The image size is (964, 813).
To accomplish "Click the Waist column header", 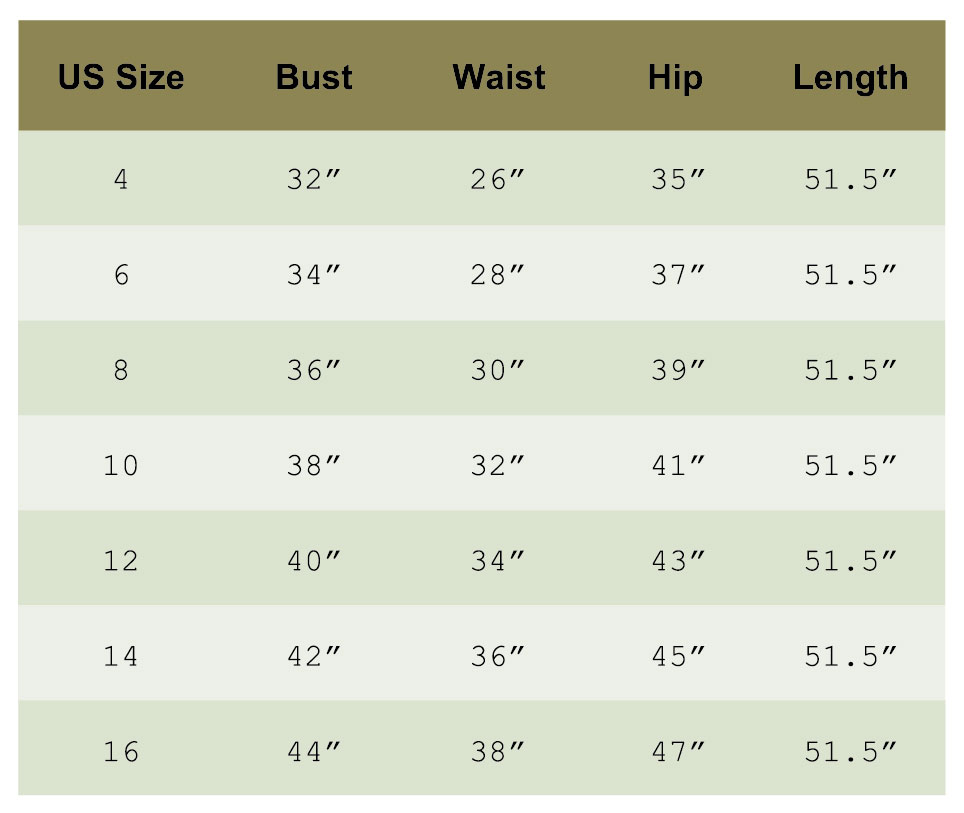I will click(498, 77).
